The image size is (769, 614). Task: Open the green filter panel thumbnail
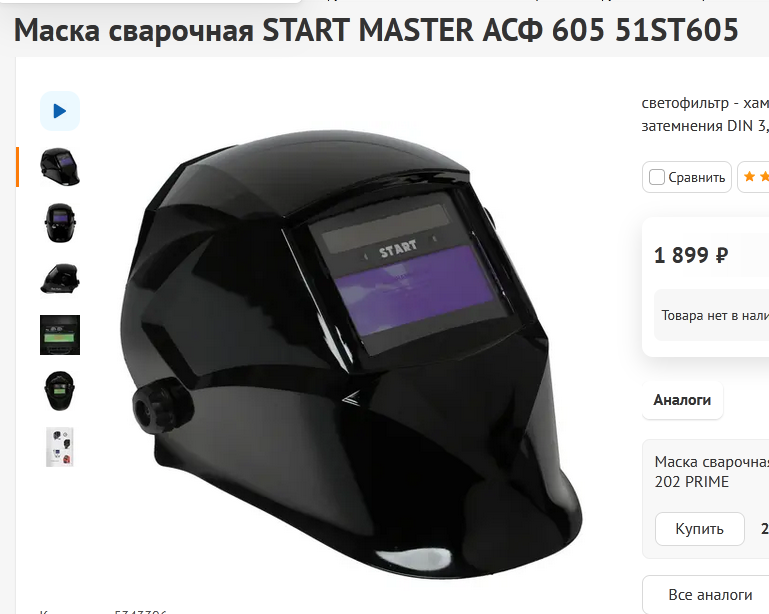[60, 334]
